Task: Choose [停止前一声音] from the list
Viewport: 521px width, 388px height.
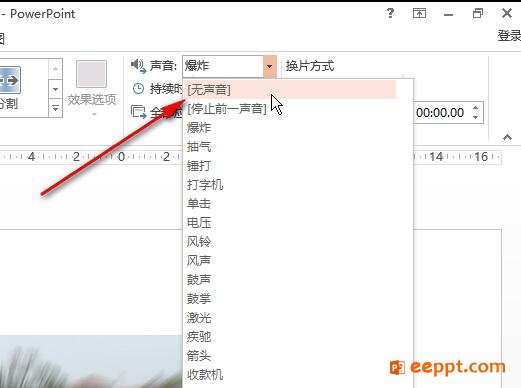Action: [x=289, y=109]
